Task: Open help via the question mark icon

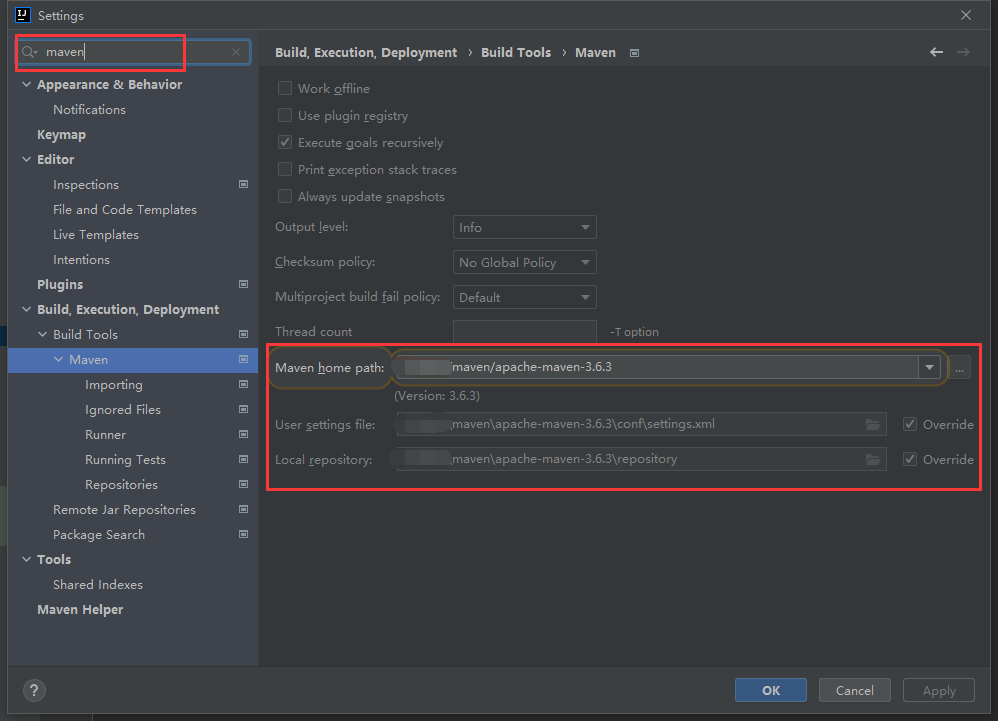Action: coord(34,690)
